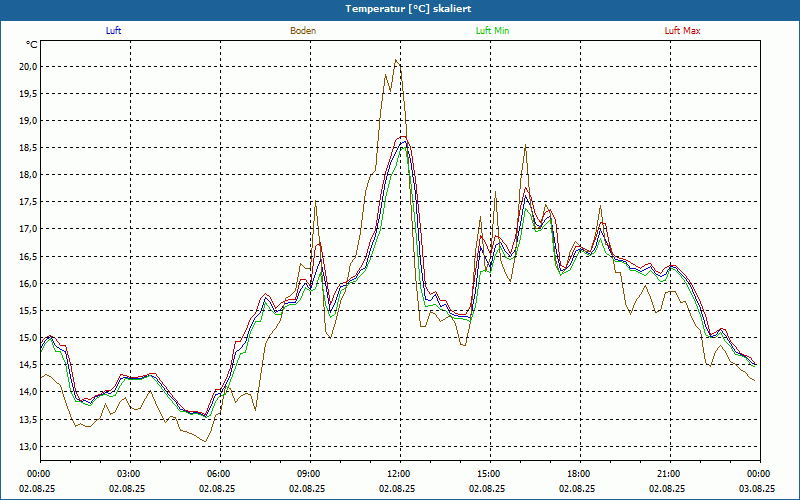Click the 15,5 y-axis value
Image resolution: width=800 pixels, height=500 pixels.
click(x=29, y=310)
